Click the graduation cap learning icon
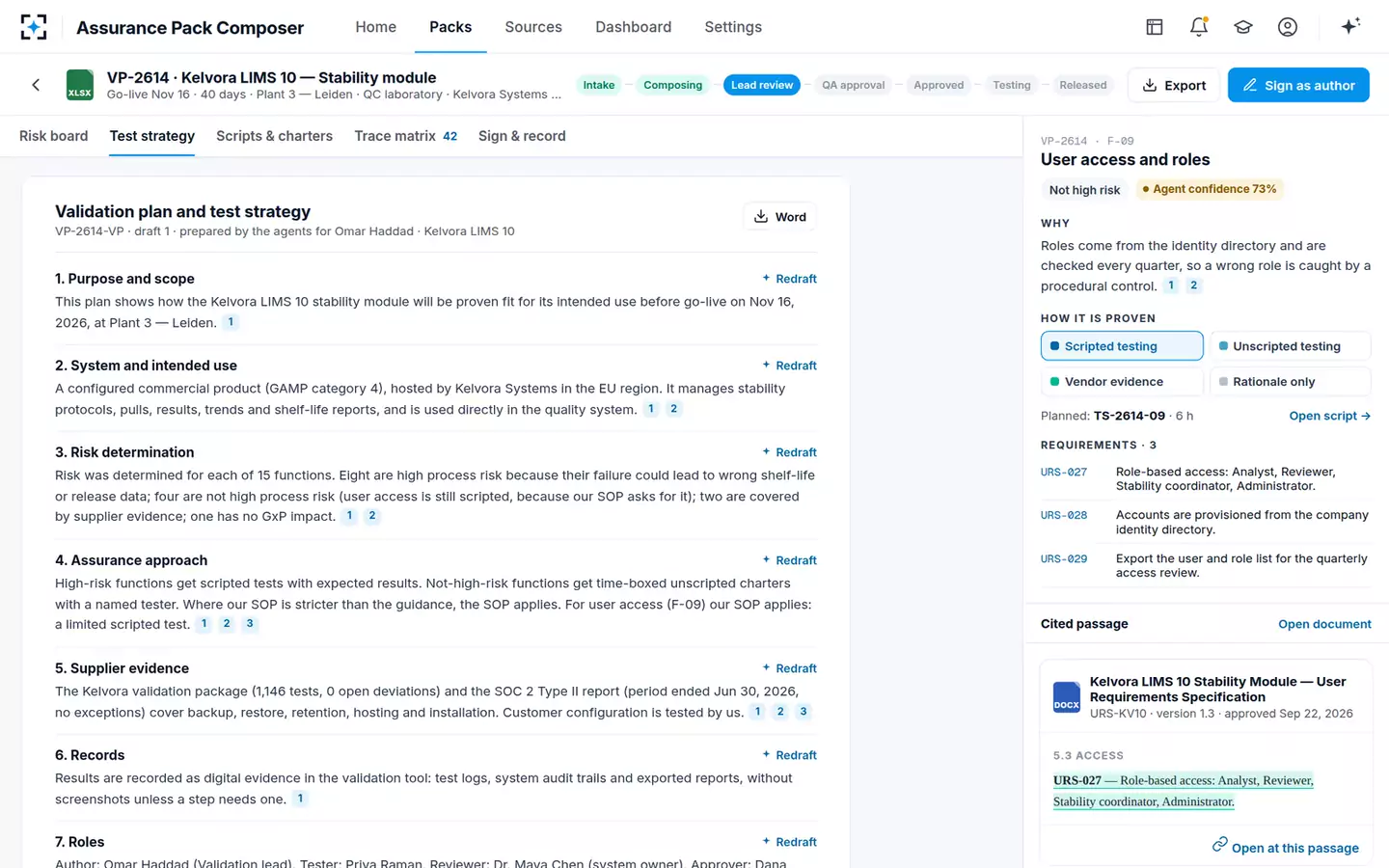The height and width of the screenshot is (868, 1389). pos(1243,27)
